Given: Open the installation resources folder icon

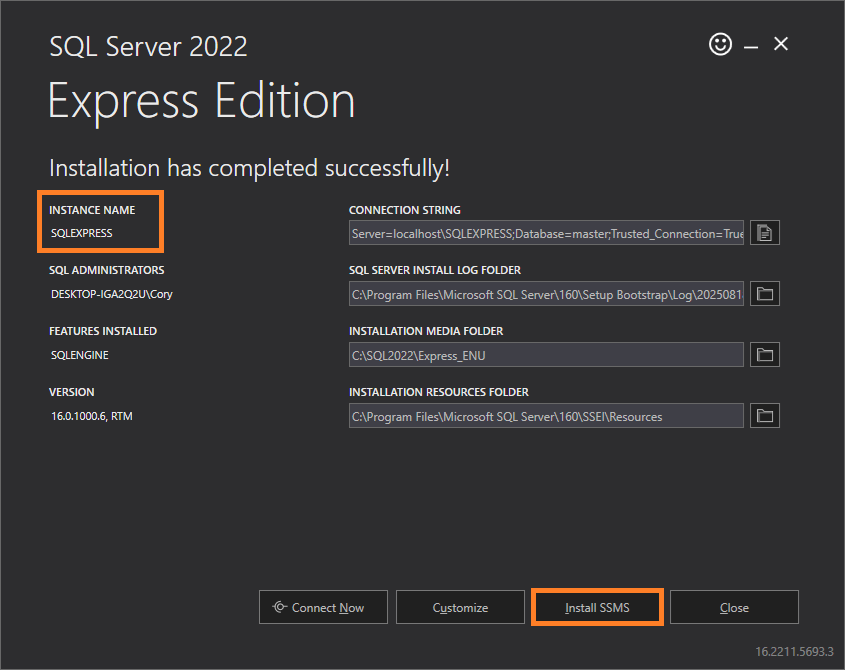Looking at the screenshot, I should (x=765, y=416).
